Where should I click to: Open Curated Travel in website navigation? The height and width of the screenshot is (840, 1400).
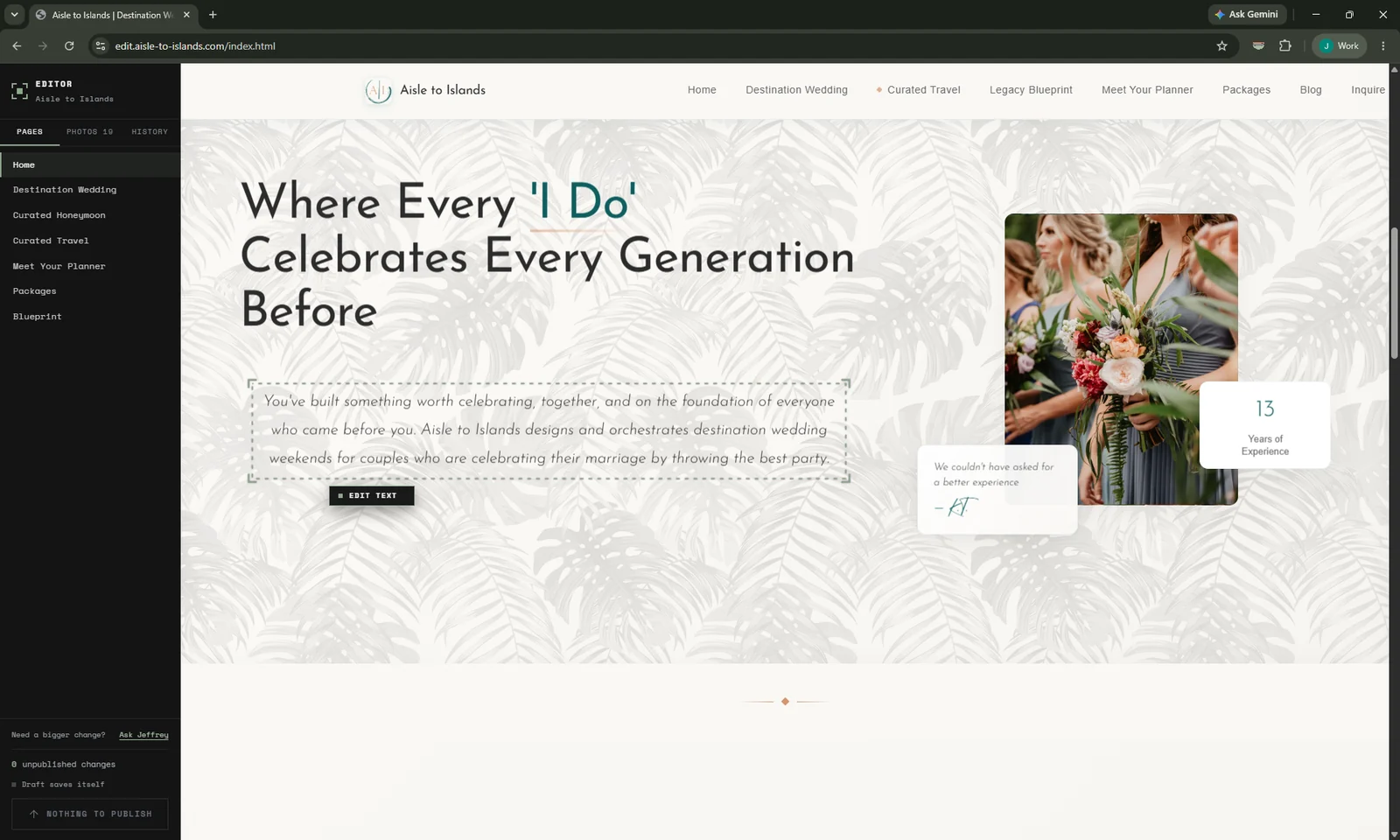923,90
